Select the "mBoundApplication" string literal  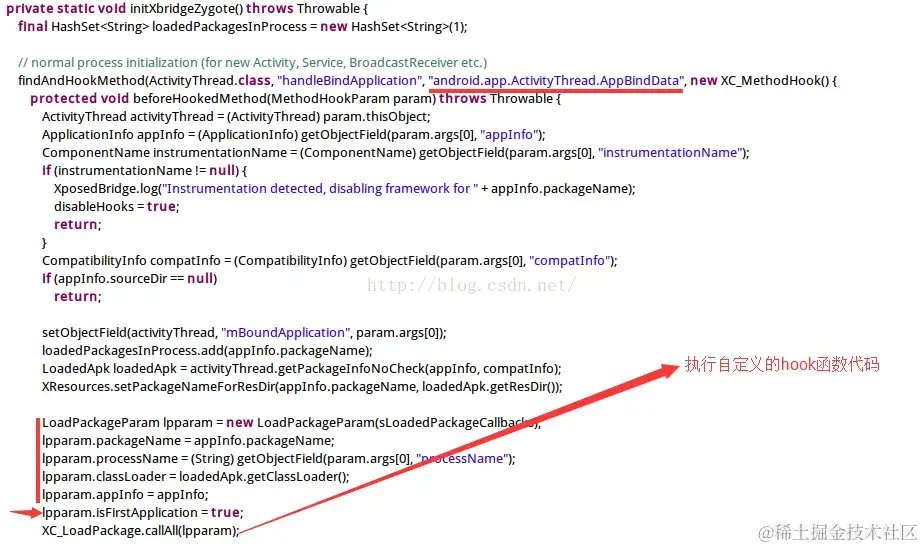pyautogui.click(x=285, y=333)
